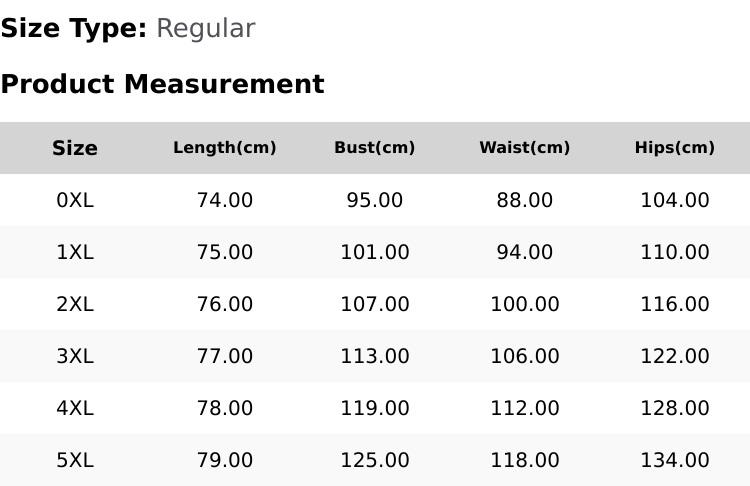Click the 3XL size row label
The image size is (750, 486).
[75, 356]
